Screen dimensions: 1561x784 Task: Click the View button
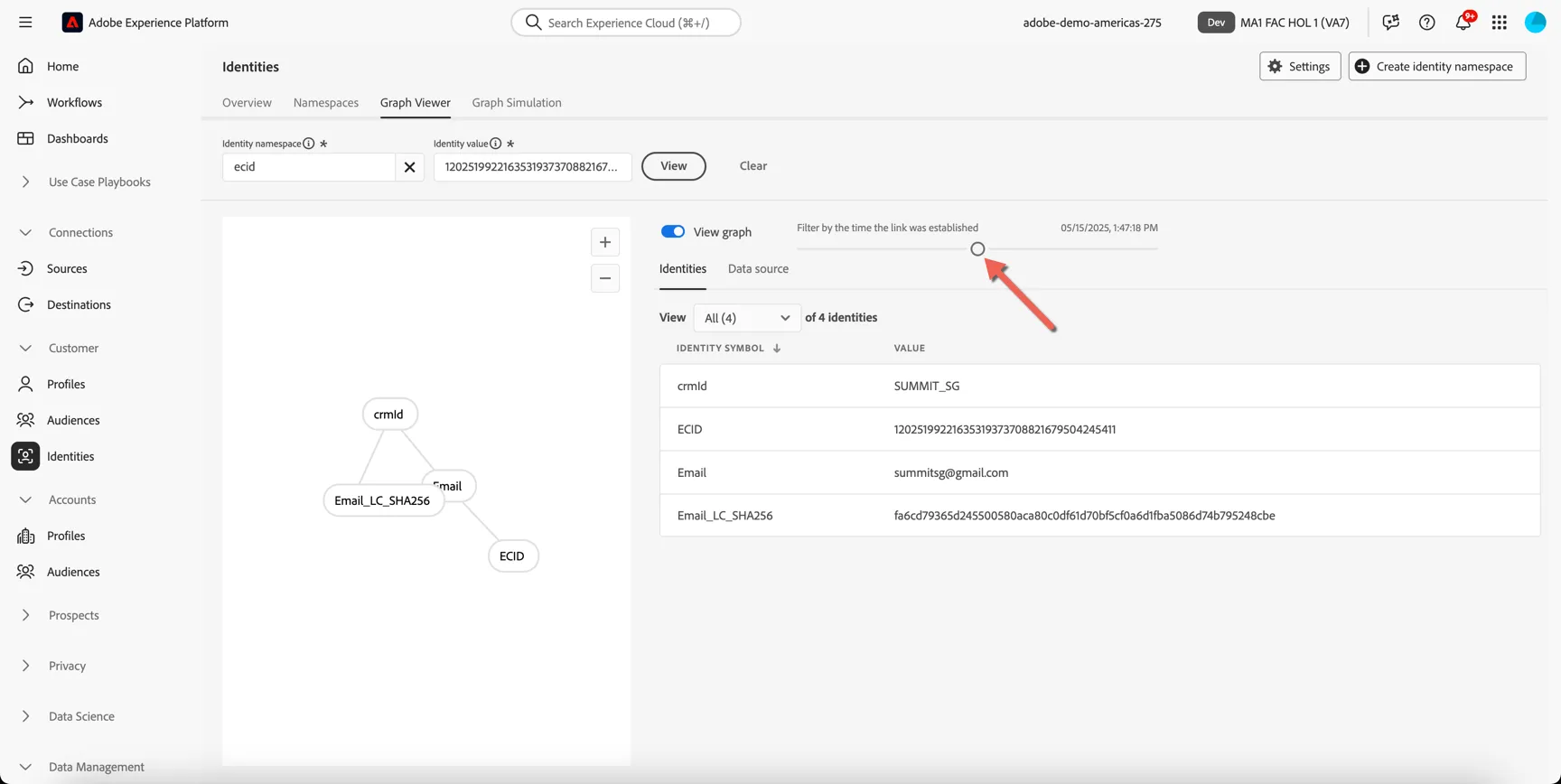click(x=674, y=166)
